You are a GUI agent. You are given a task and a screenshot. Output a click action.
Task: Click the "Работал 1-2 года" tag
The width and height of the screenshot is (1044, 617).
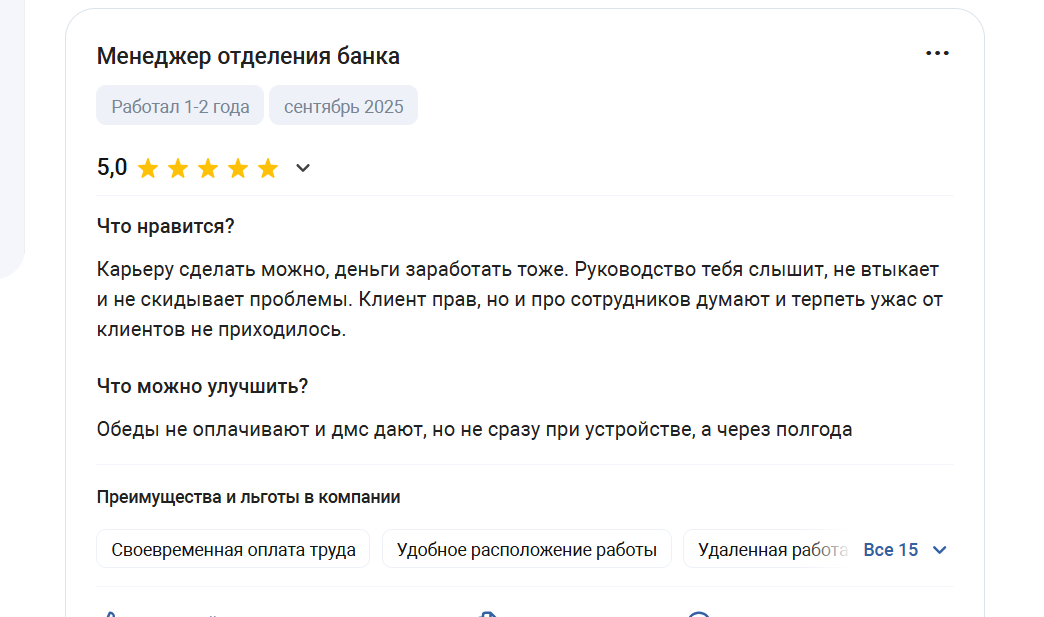pyautogui.click(x=180, y=106)
